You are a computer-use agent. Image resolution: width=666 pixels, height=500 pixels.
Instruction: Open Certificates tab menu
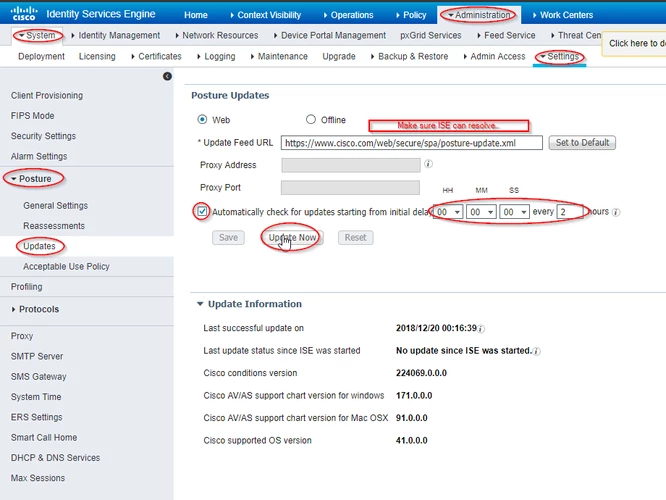tap(156, 56)
